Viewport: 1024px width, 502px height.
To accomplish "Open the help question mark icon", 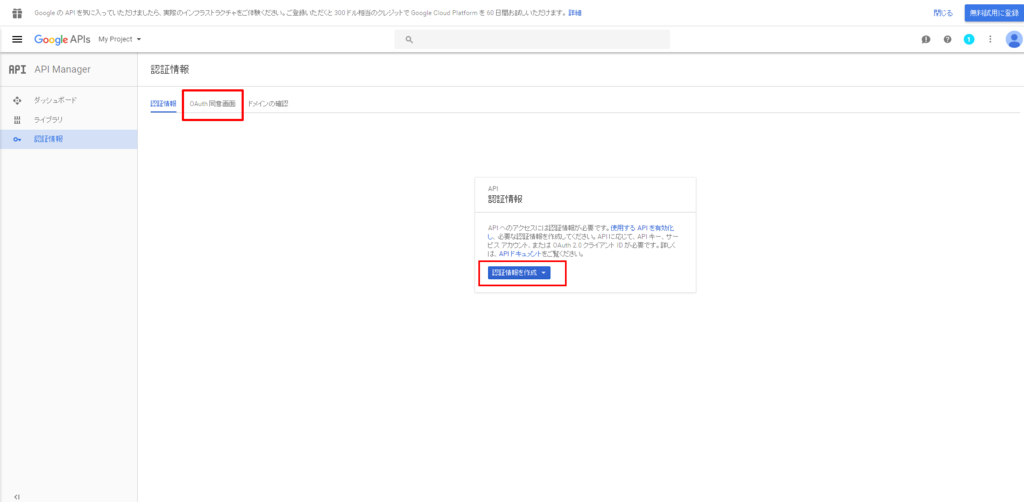I will pyautogui.click(x=947, y=39).
